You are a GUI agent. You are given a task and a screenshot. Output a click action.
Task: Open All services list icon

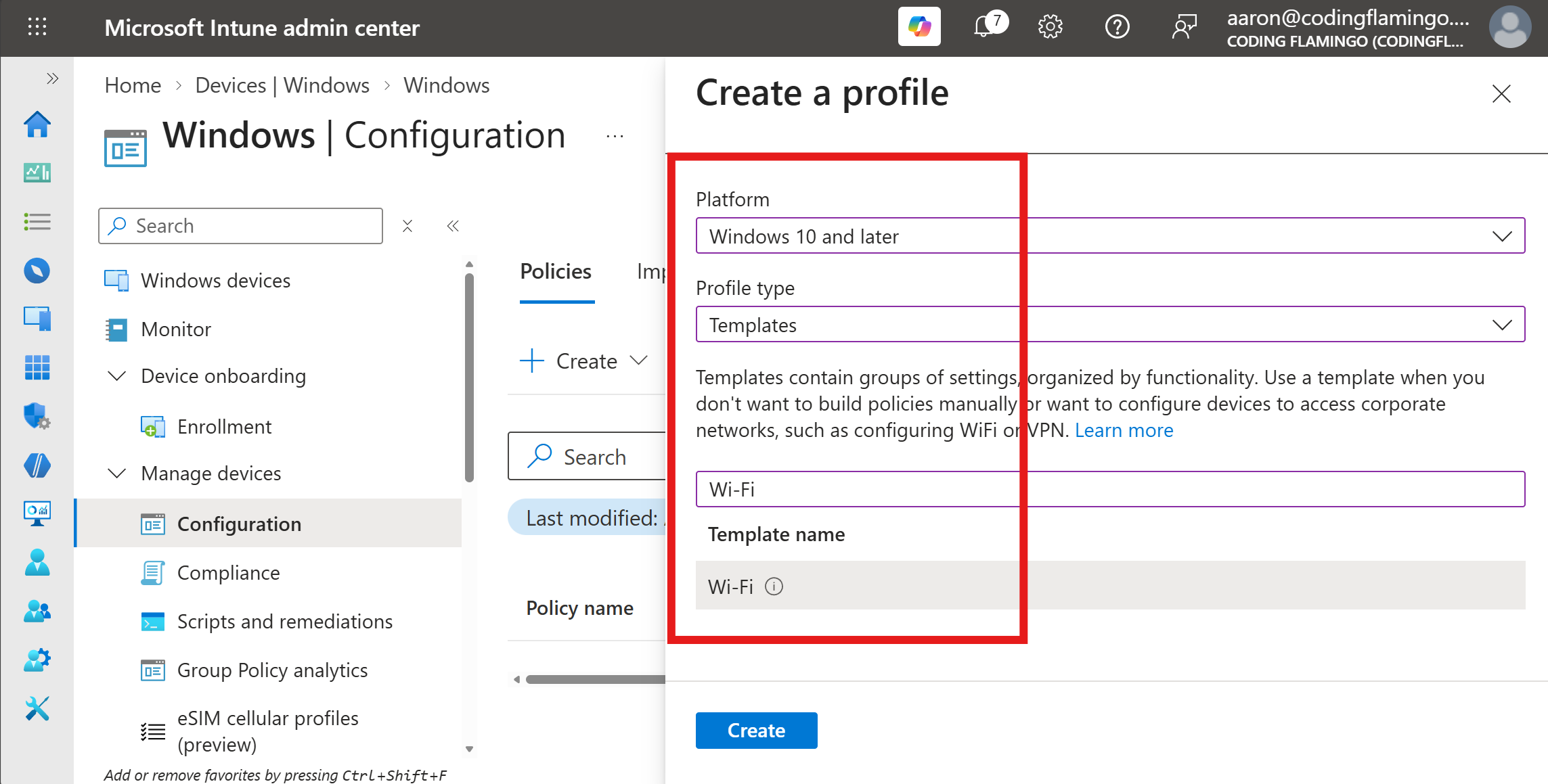[37, 222]
